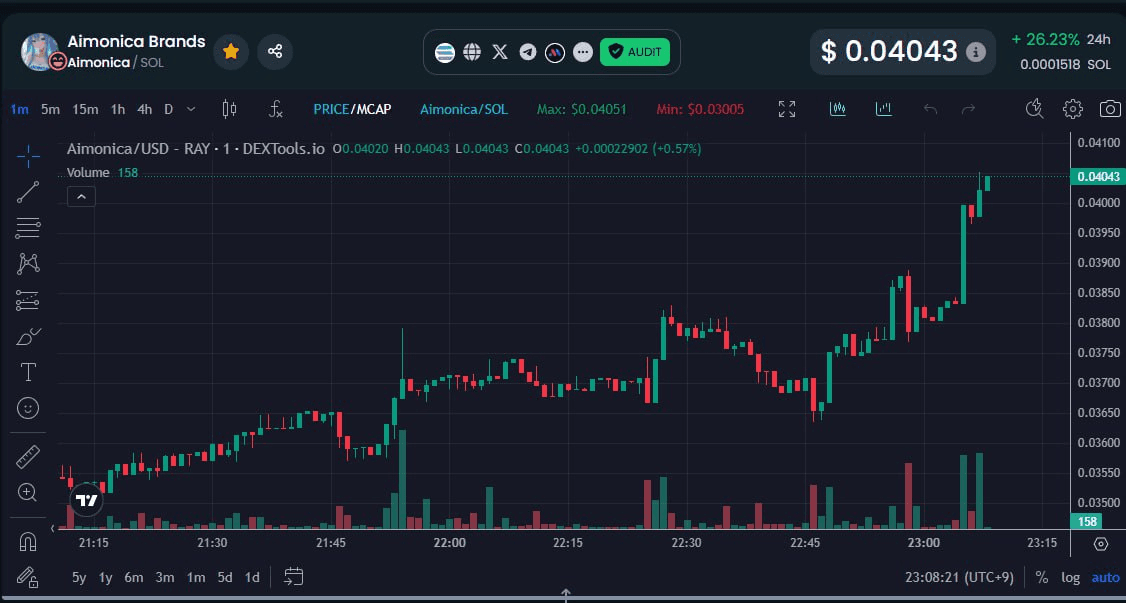
Task: Click the candlestick bars icon right of fullscreen
Action: (837, 109)
